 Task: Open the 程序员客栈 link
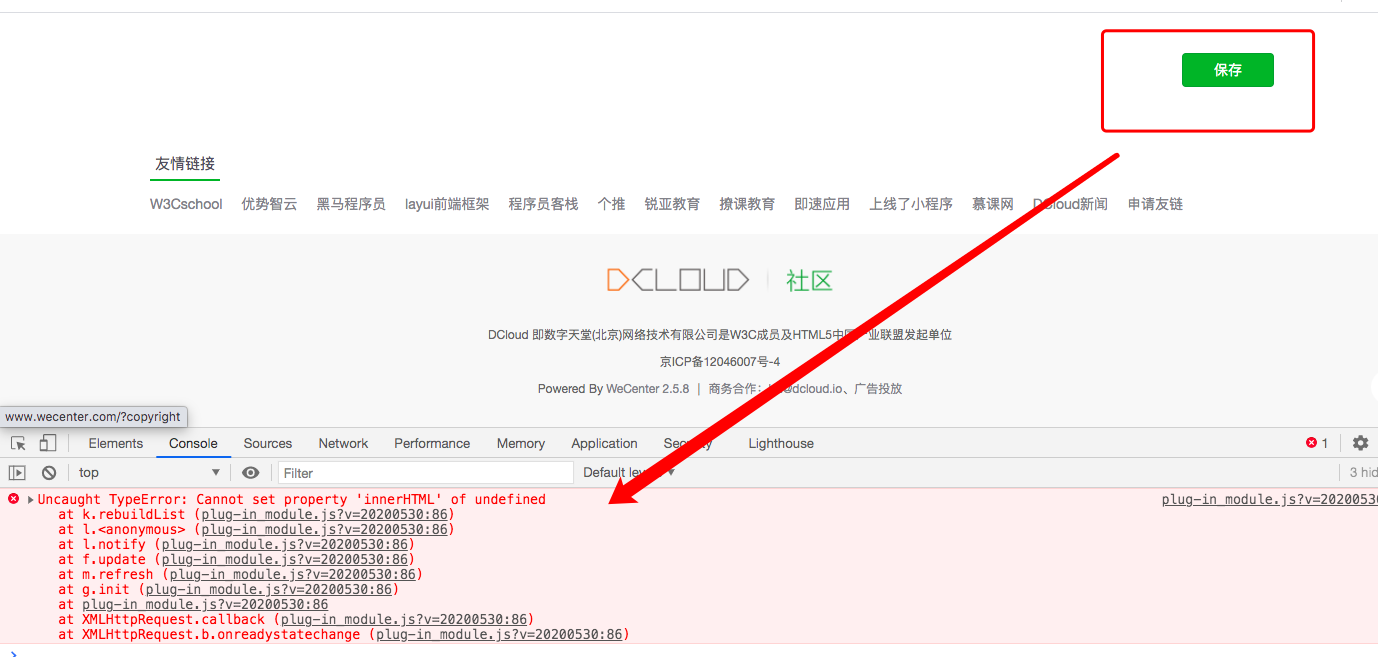(543, 204)
